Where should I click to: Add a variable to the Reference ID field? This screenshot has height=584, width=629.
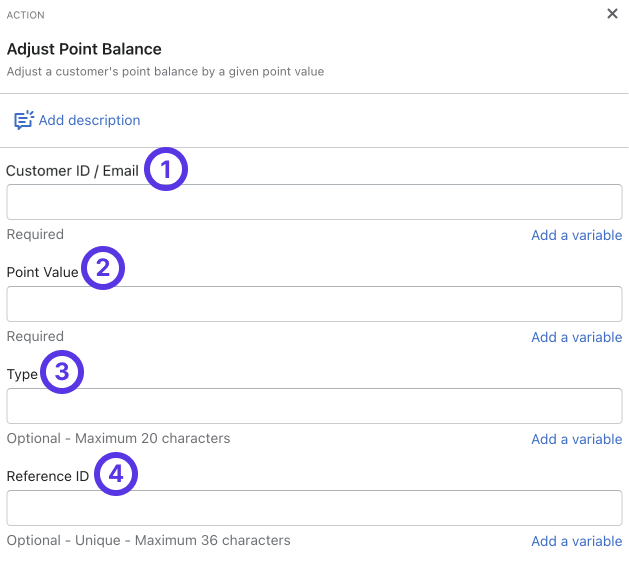pos(576,541)
